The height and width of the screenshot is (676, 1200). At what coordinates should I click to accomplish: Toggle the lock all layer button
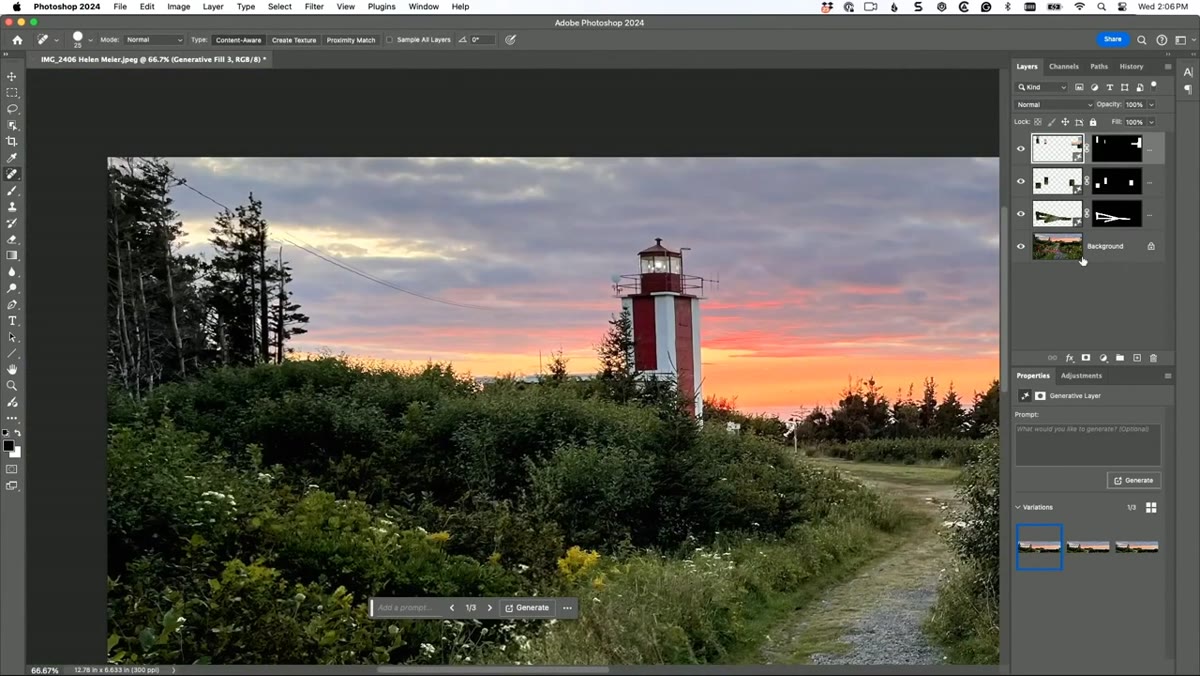tap(1093, 122)
